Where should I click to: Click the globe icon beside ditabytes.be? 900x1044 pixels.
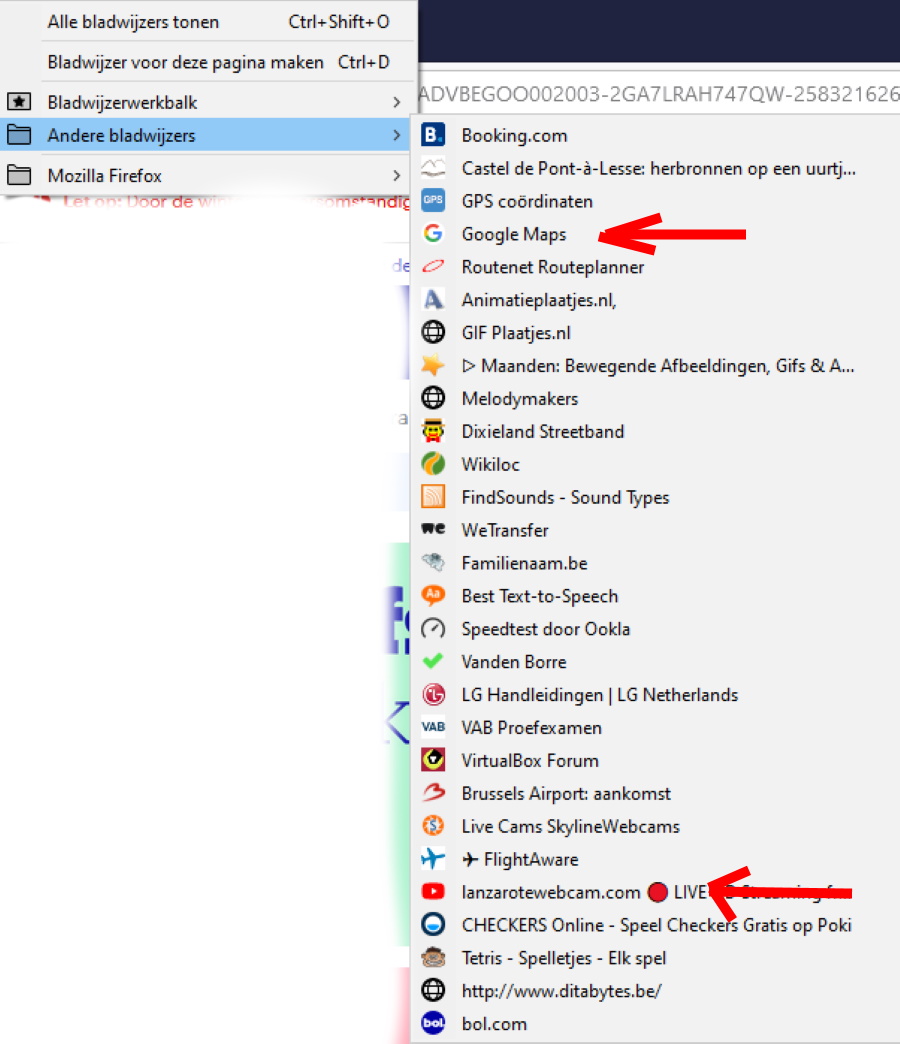point(433,989)
